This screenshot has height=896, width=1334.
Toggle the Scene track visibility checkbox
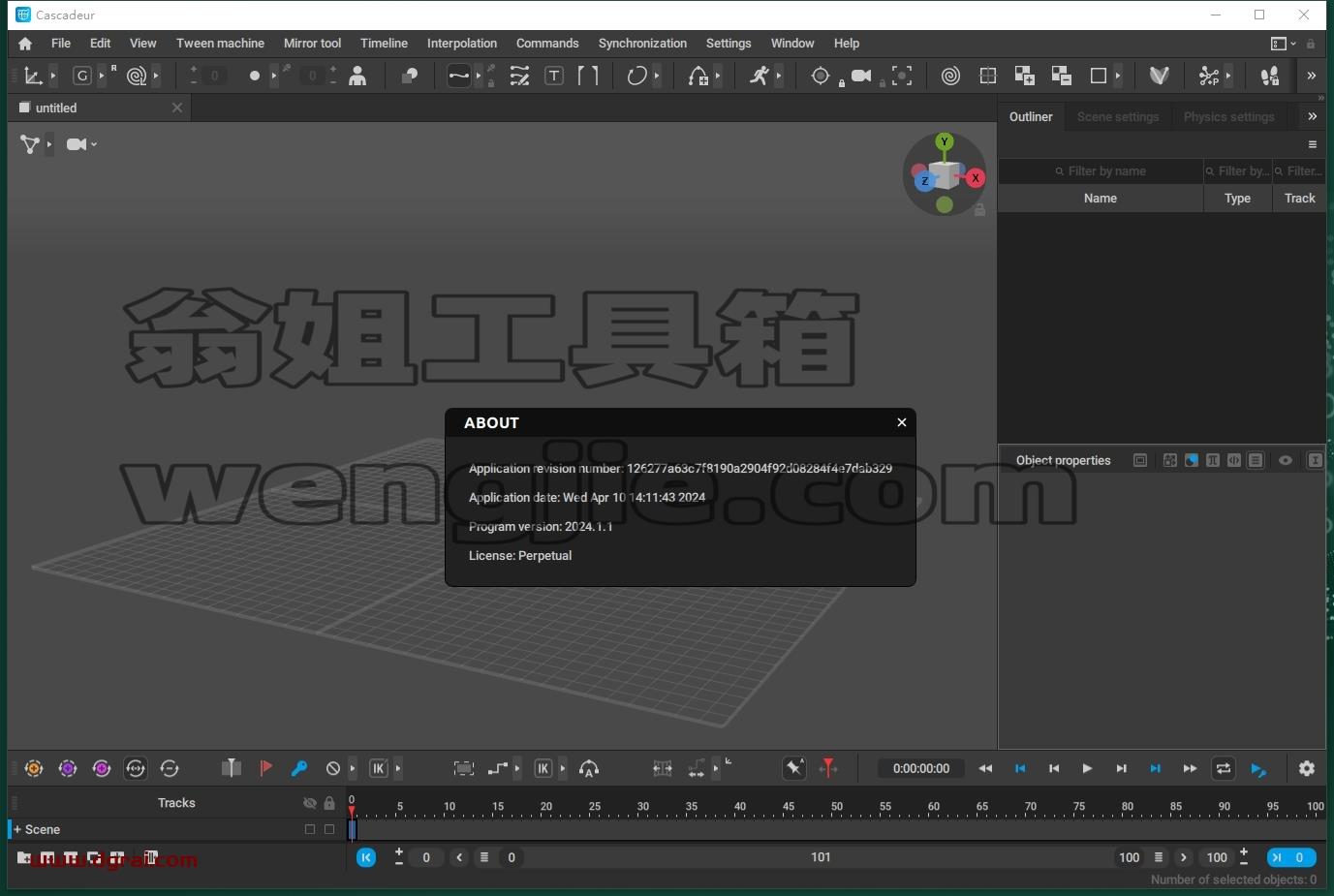[x=310, y=829]
